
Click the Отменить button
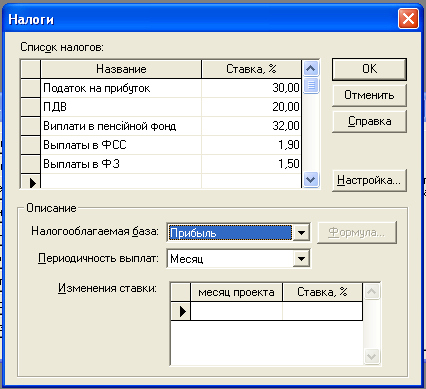pos(369,95)
